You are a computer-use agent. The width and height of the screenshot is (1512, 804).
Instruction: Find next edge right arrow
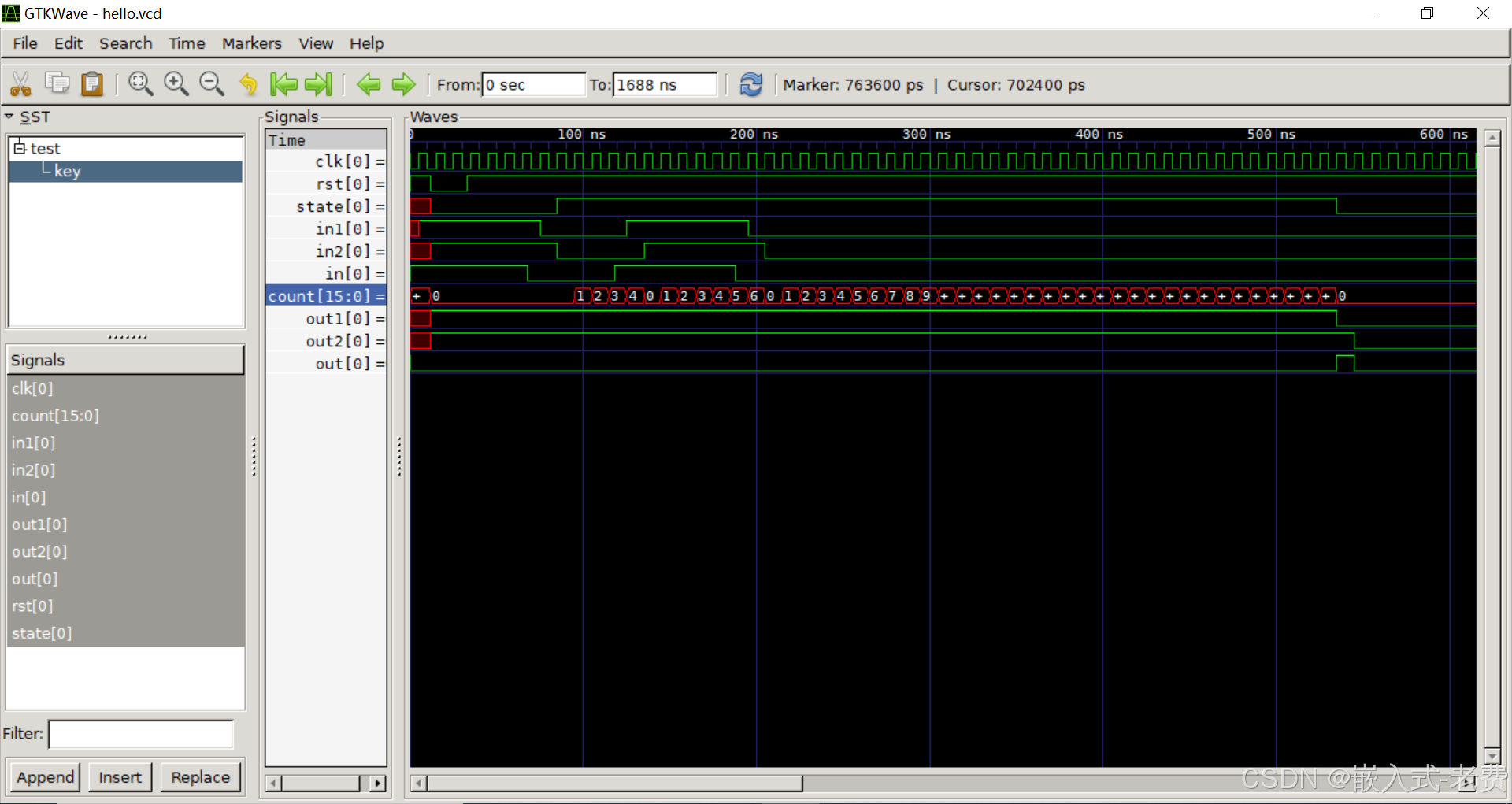pyautogui.click(x=403, y=83)
